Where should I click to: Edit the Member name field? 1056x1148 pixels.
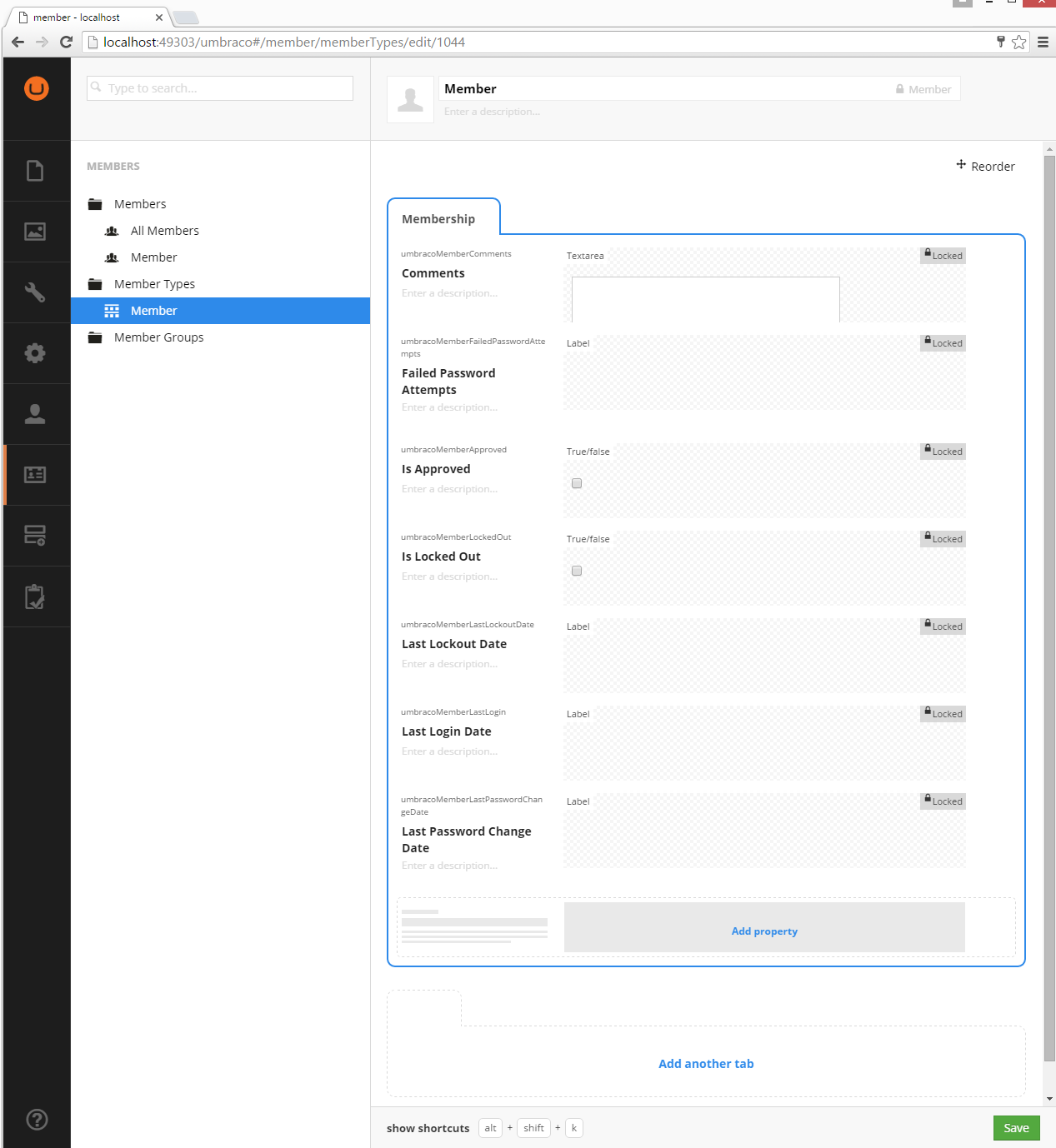(667, 89)
